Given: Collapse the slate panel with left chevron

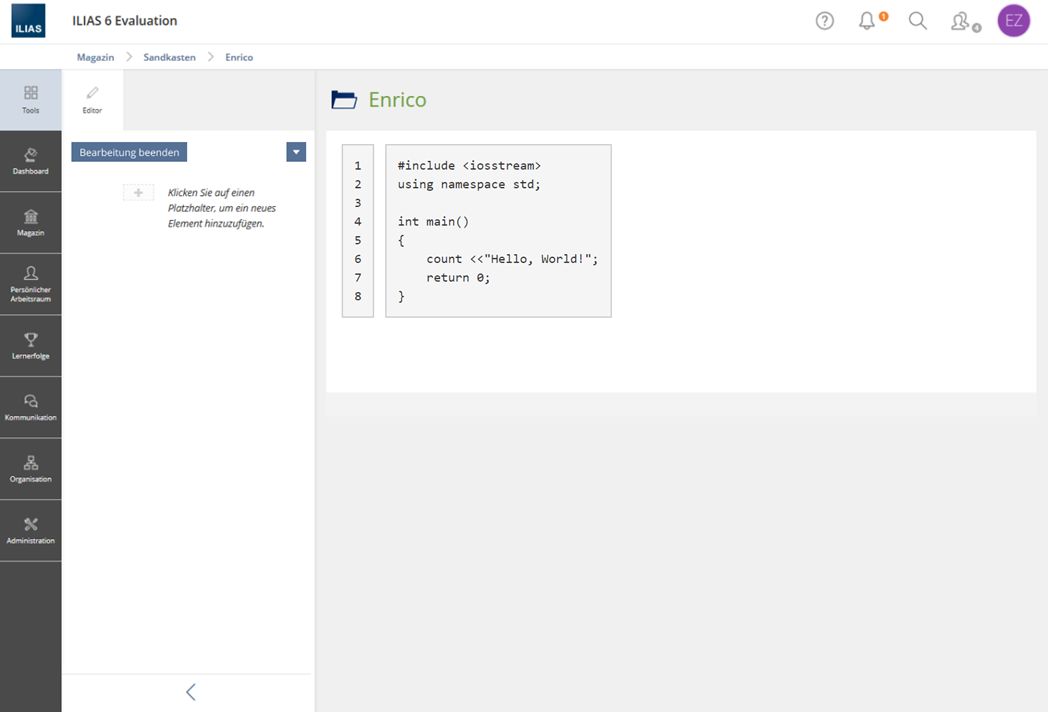Looking at the screenshot, I should (x=190, y=692).
